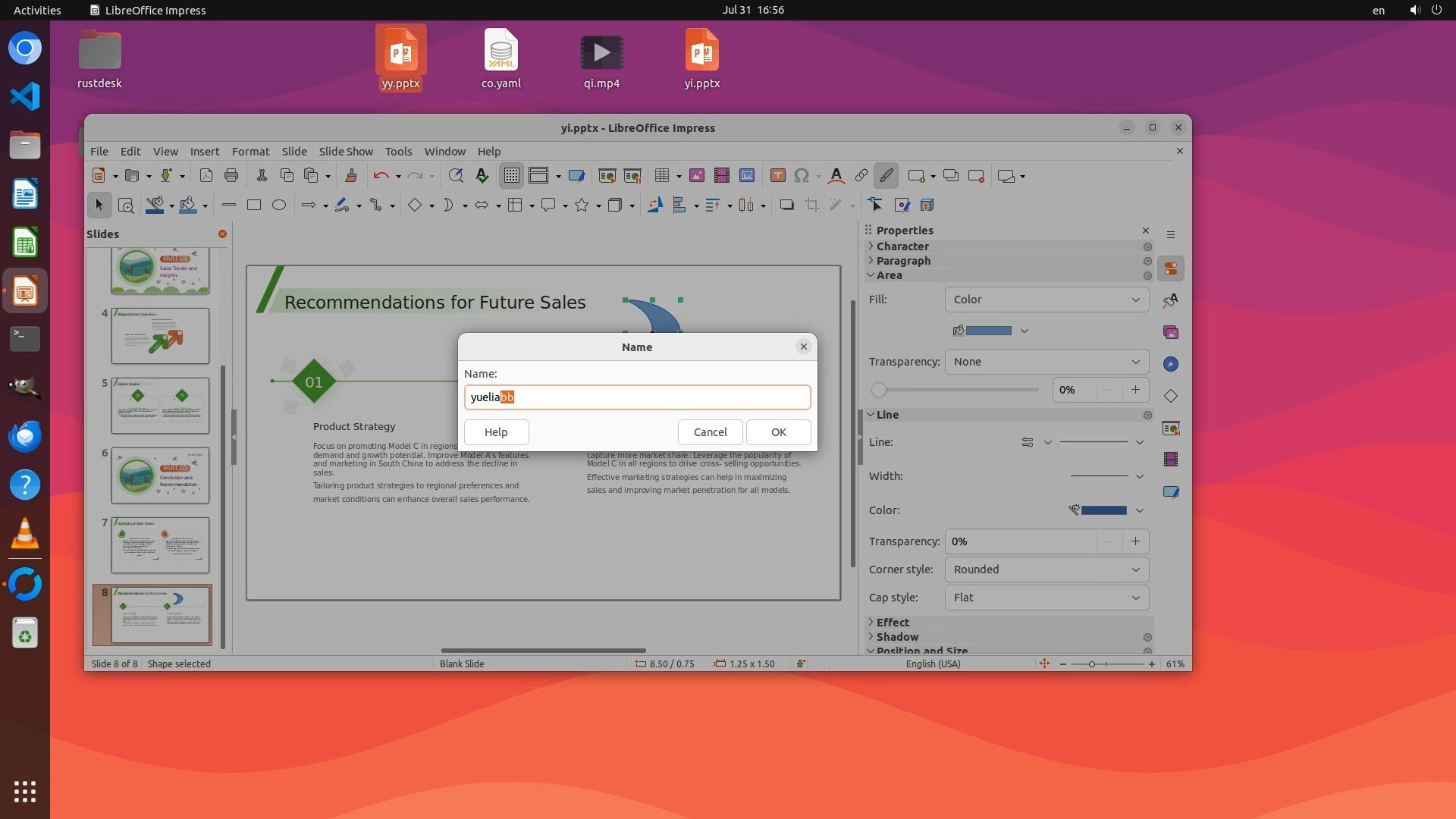The height and width of the screenshot is (819, 1456).
Task: Open the Corner style Rounded dropdown
Action: pos(1046,570)
